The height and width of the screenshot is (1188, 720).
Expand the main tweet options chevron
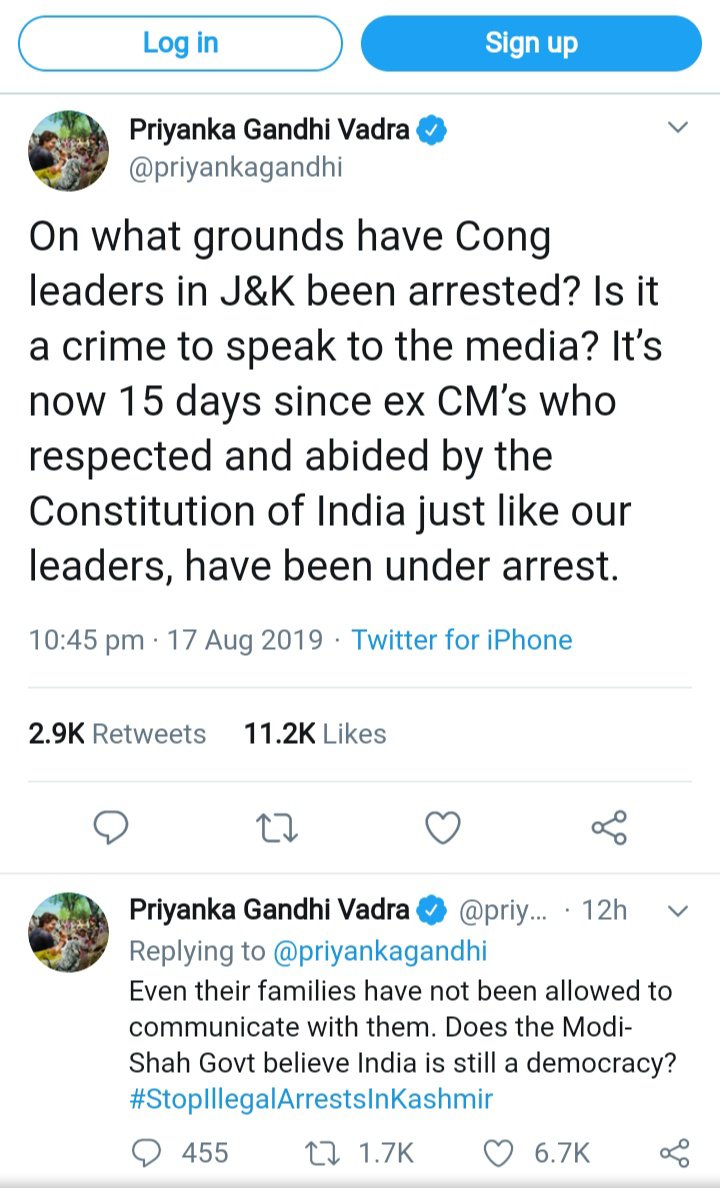(678, 128)
